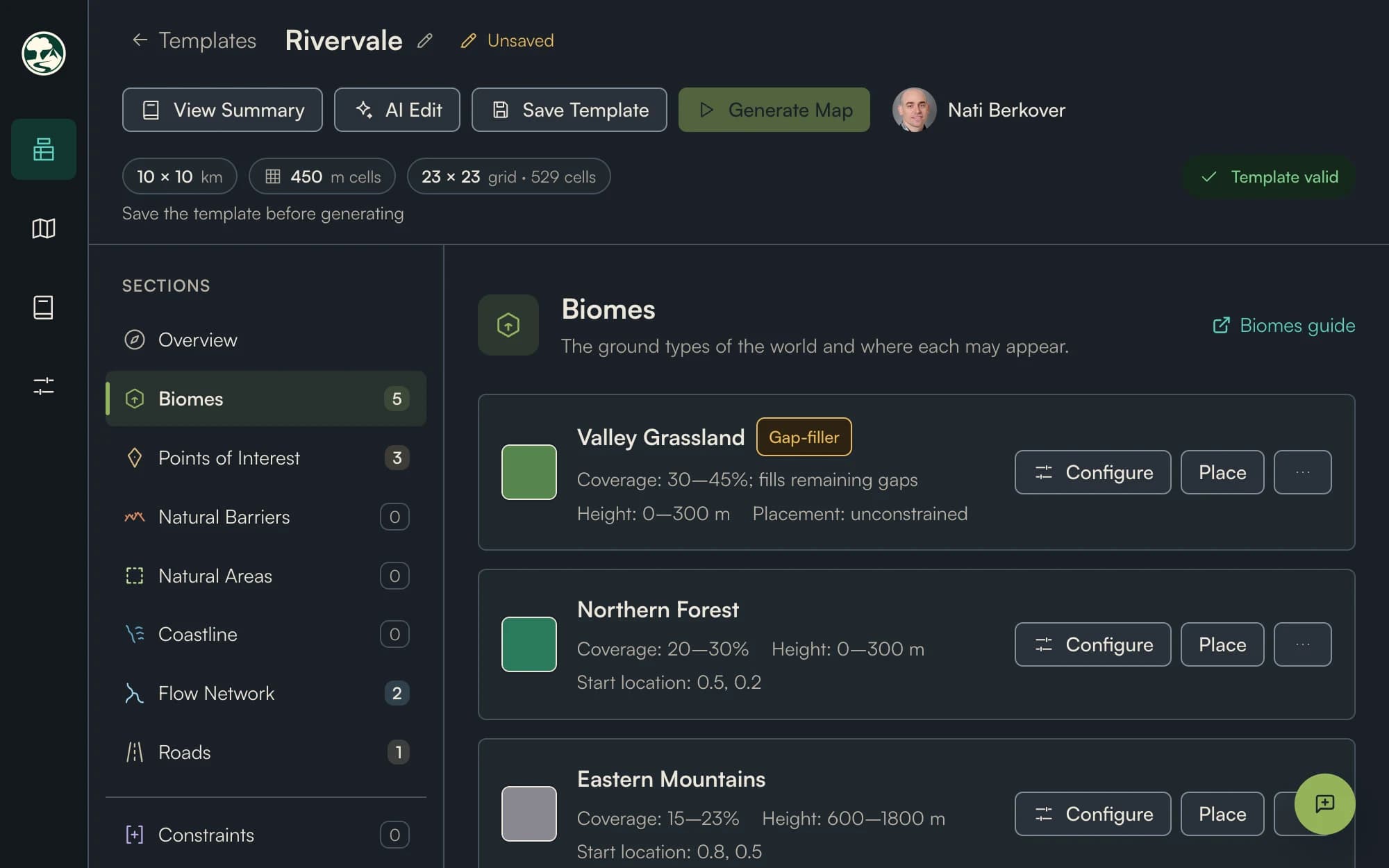Click Save Template
Screen dimensions: 1389x868
(569, 110)
